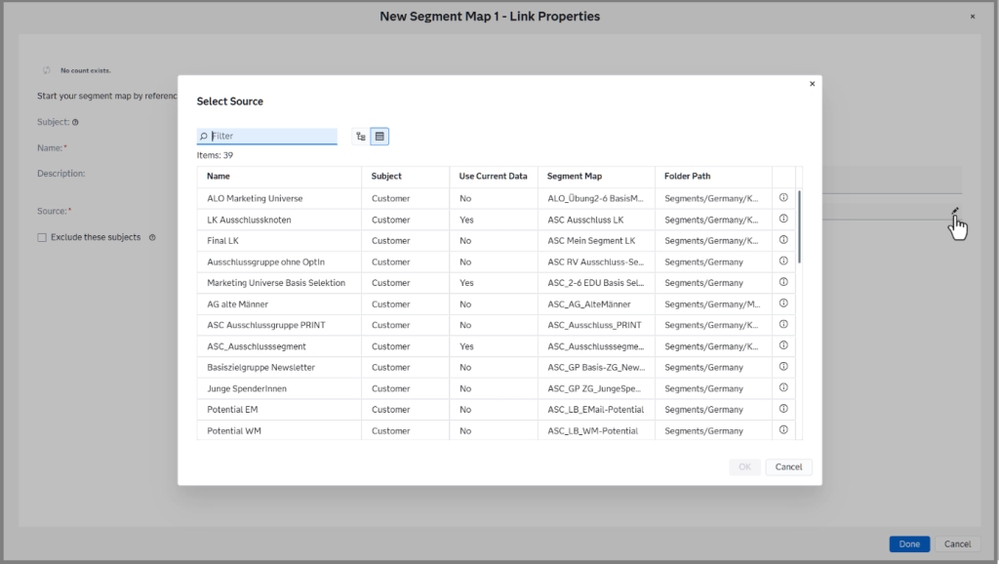999x564 pixels.
Task: Open info for Basiszielgruppe Newsletter row
Action: [784, 366]
